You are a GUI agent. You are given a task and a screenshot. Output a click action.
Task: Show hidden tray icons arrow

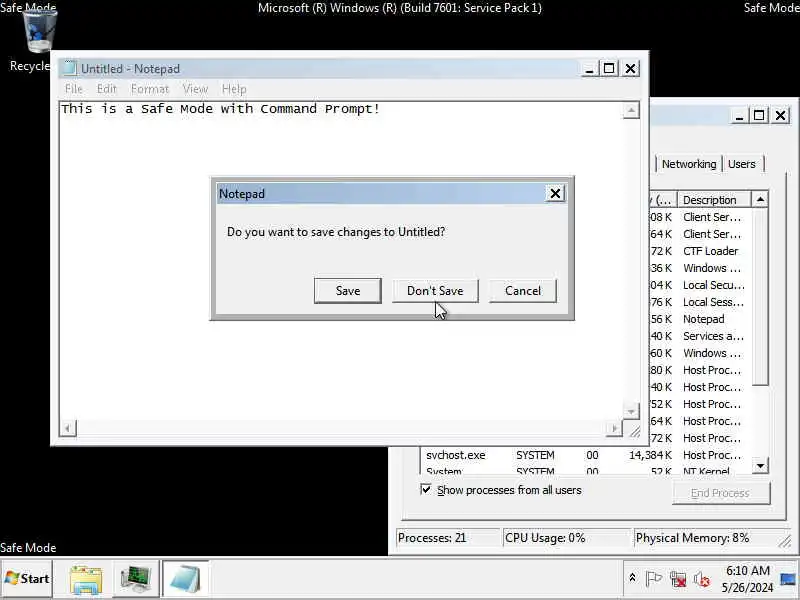tap(632, 578)
